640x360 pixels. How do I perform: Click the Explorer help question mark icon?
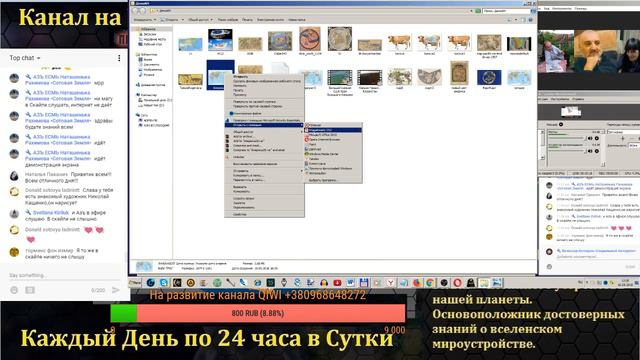531,20
